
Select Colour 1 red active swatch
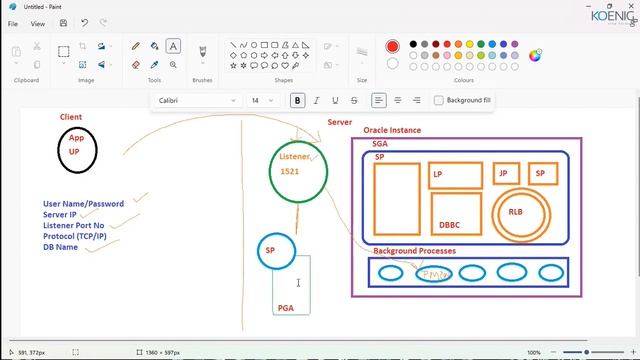coord(392,47)
